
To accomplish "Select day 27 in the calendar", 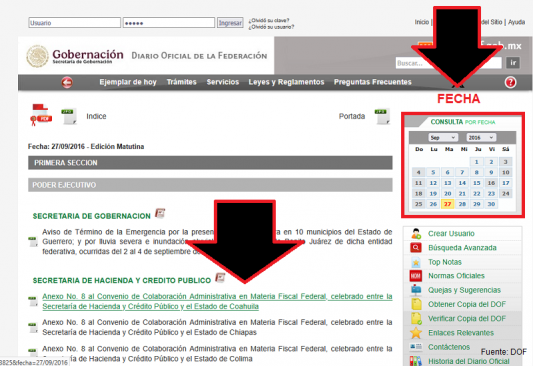I will [448, 204].
